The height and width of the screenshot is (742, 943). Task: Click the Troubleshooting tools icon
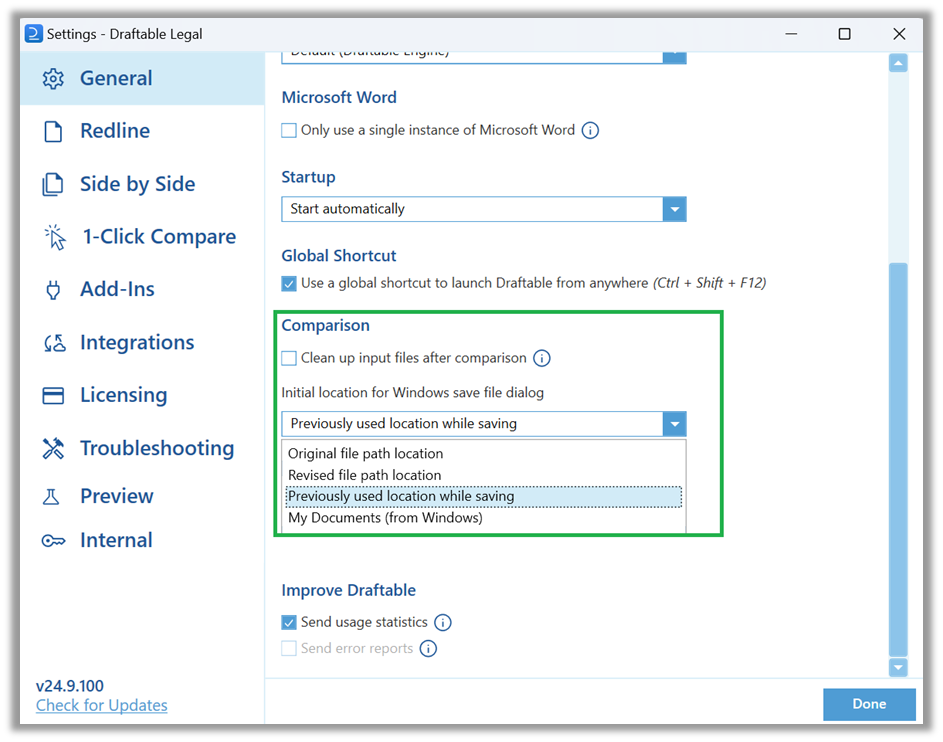tap(53, 449)
